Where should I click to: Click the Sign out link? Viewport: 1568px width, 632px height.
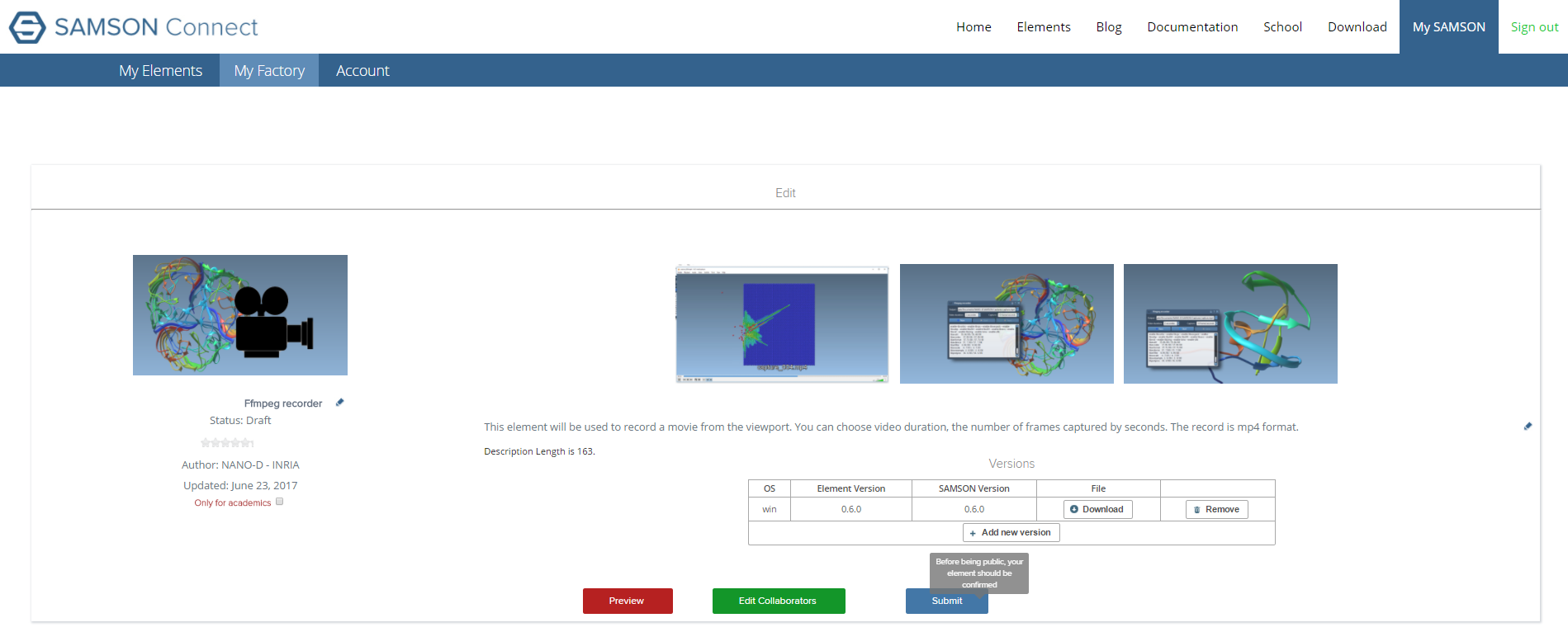click(1534, 27)
